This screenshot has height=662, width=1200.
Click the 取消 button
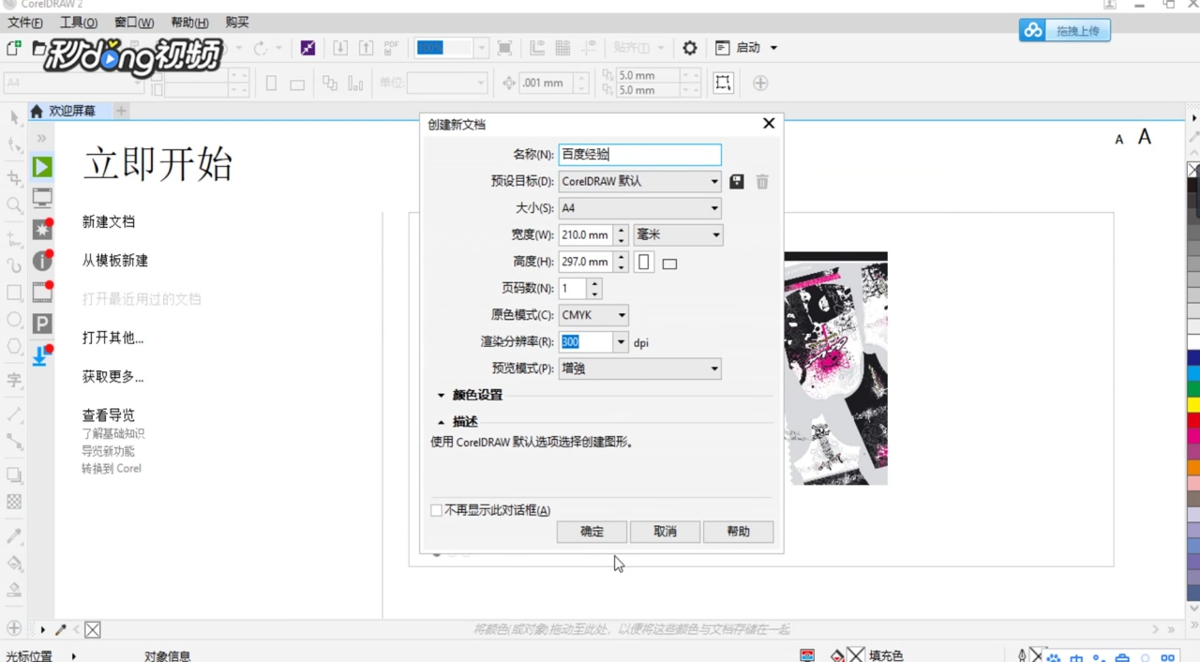coord(665,532)
